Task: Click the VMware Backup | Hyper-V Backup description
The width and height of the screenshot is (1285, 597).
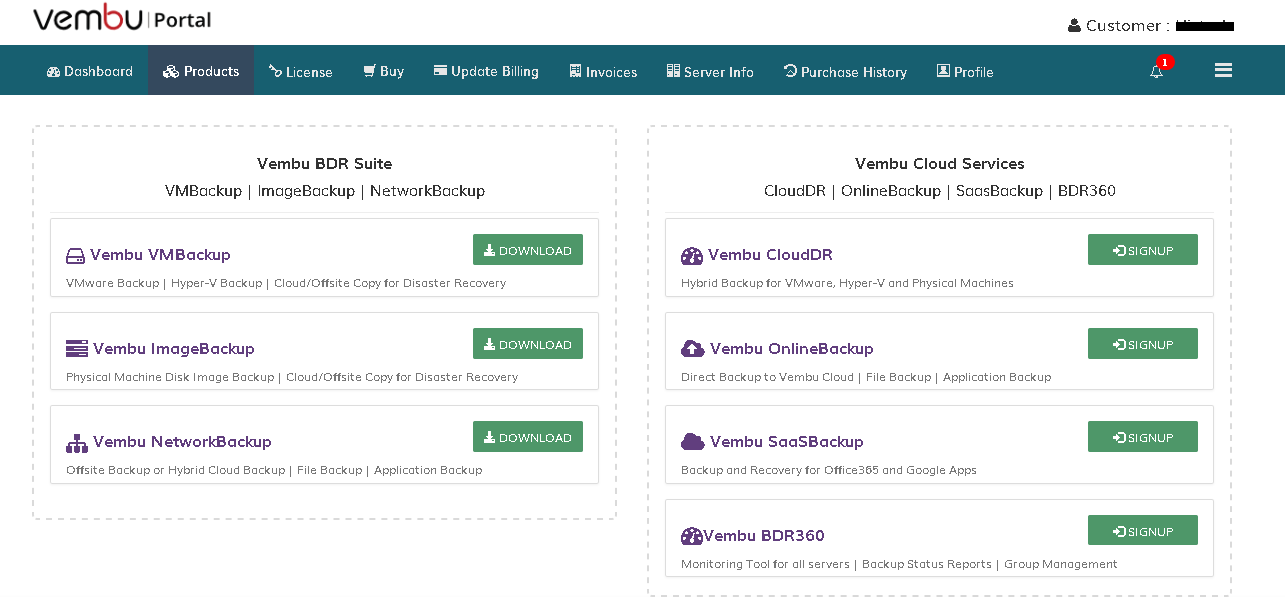Action: [286, 283]
